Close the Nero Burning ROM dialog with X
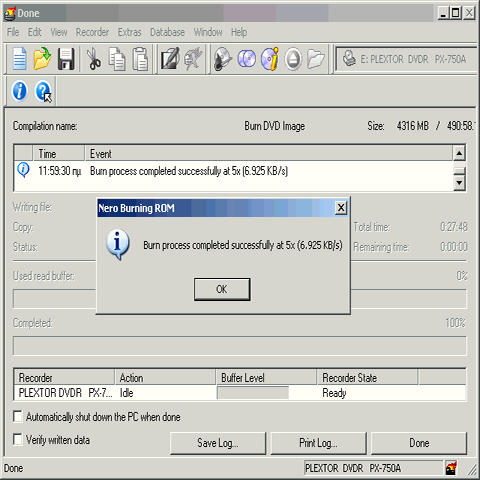480x480 pixels. click(341, 208)
